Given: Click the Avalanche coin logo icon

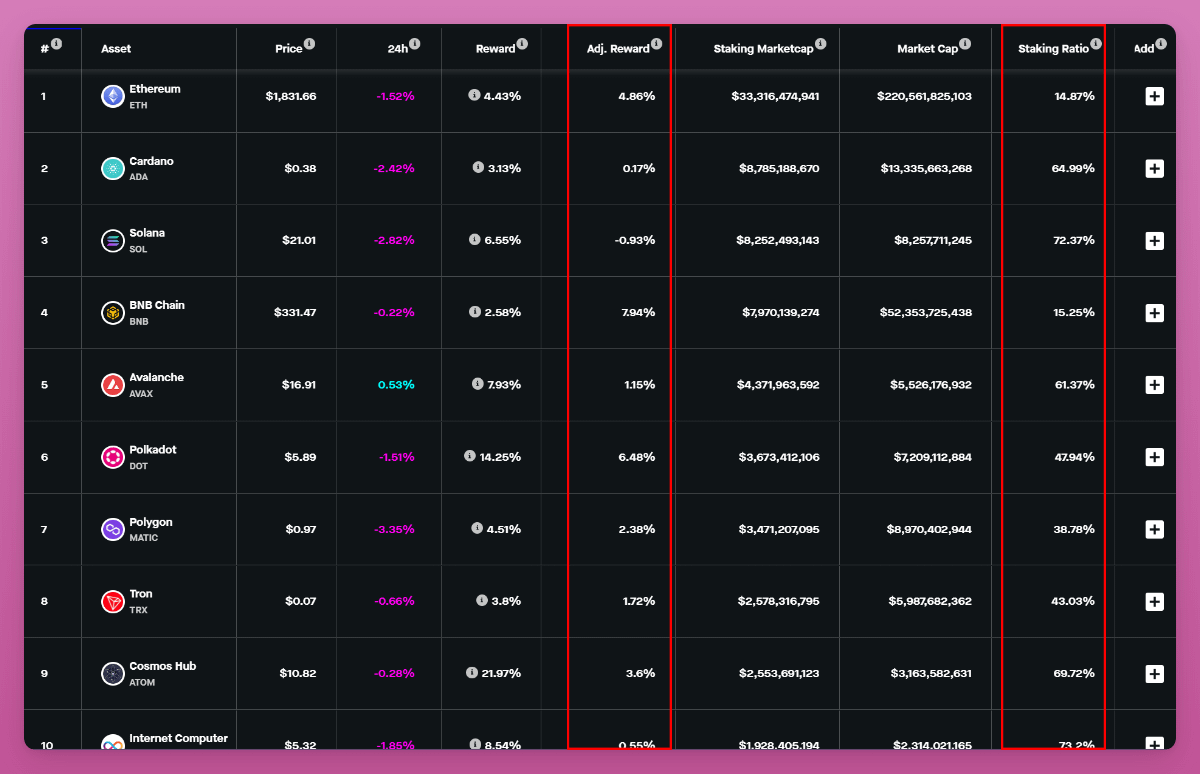Looking at the screenshot, I should coord(113,385).
